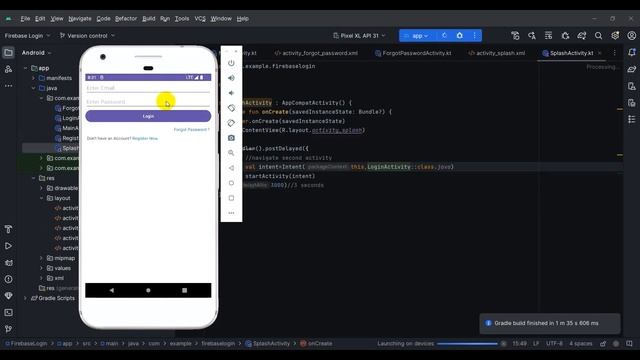Viewport: 640px width, 360px height.
Task: Open Running Devices in right sidebar
Action: tap(632, 103)
